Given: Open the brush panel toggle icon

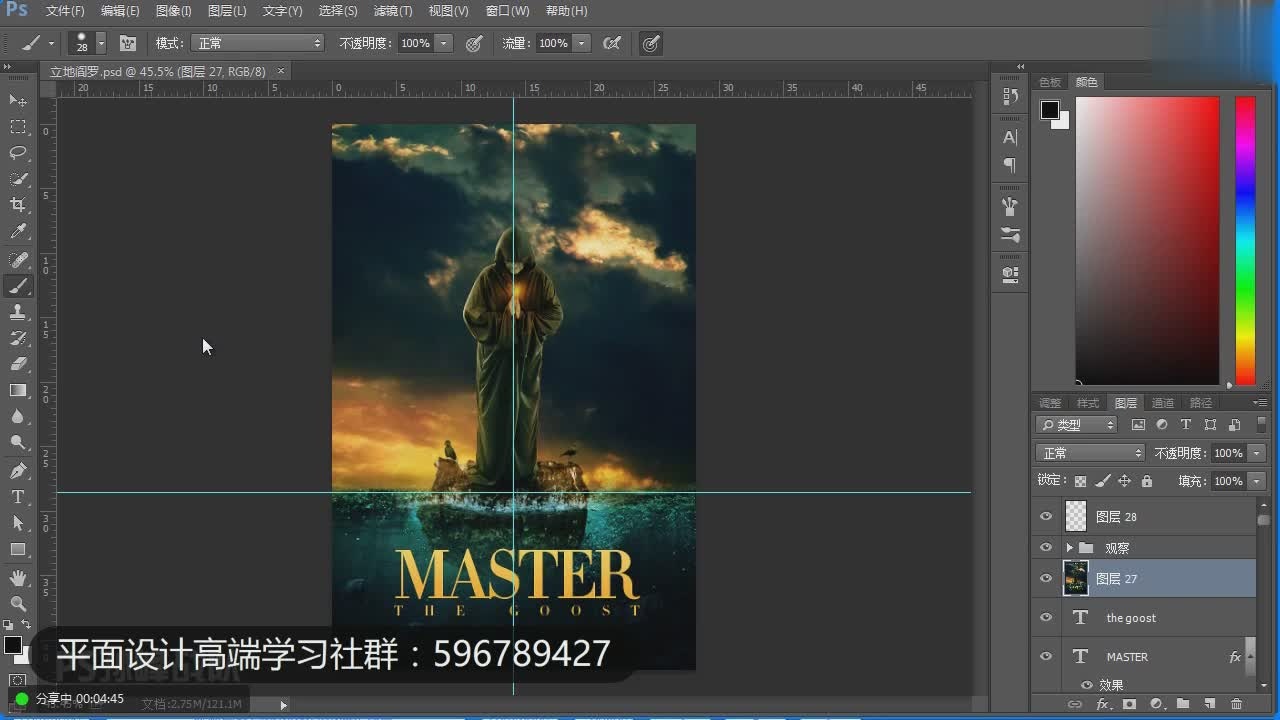Looking at the screenshot, I should coord(128,43).
